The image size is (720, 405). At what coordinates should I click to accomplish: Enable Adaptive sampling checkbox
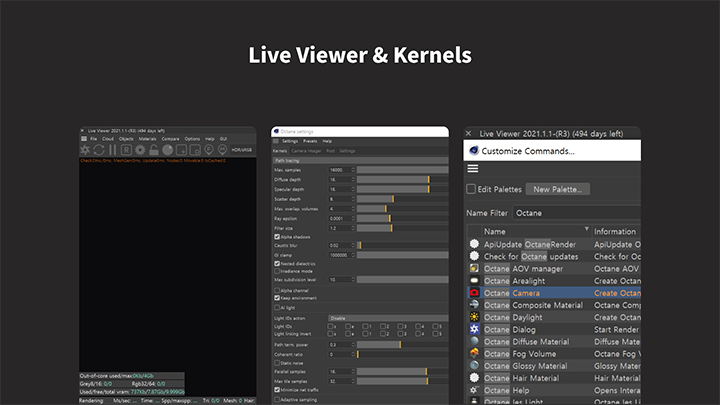coord(277,399)
